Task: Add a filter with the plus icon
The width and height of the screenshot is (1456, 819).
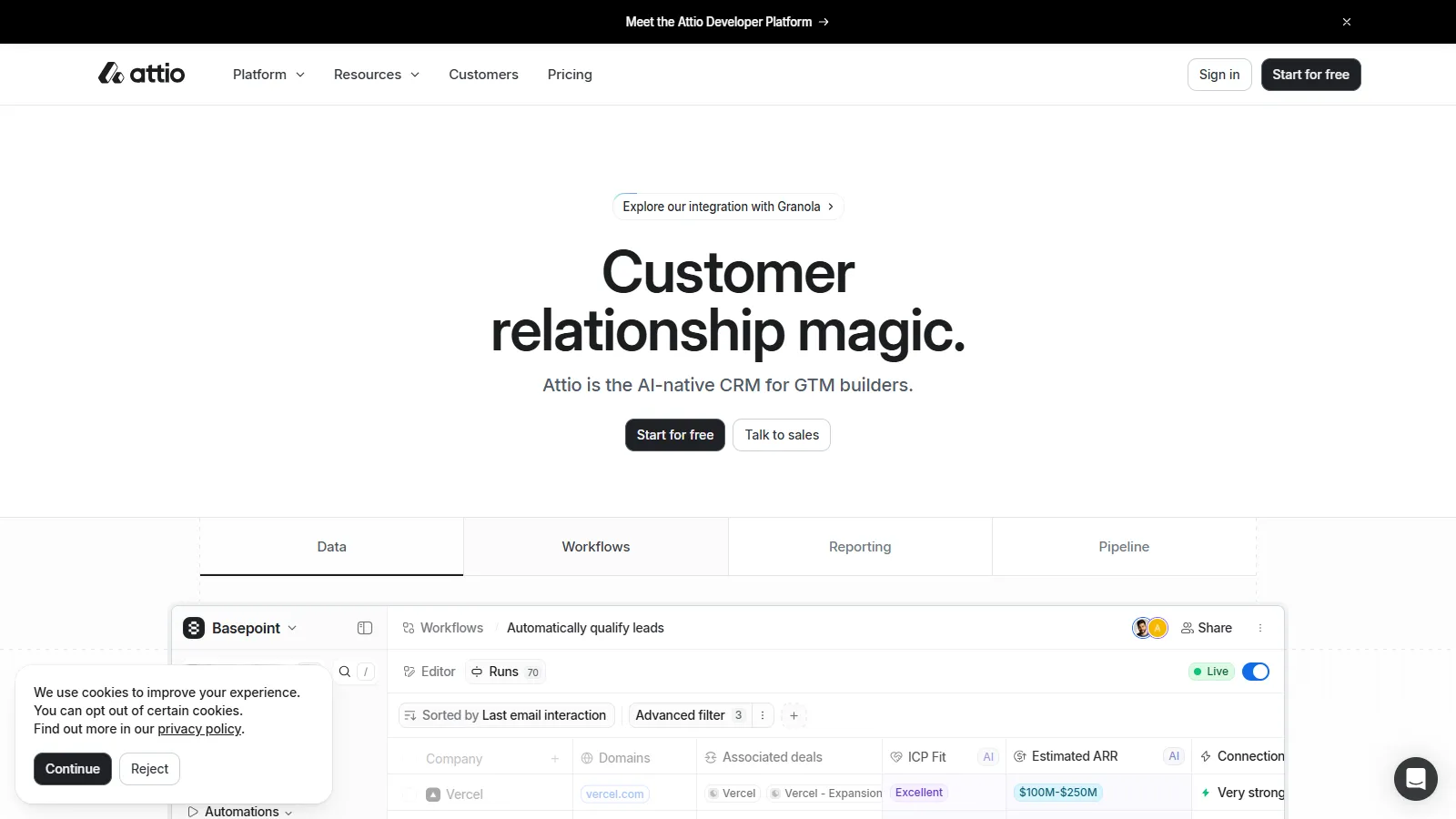Action: [794, 715]
